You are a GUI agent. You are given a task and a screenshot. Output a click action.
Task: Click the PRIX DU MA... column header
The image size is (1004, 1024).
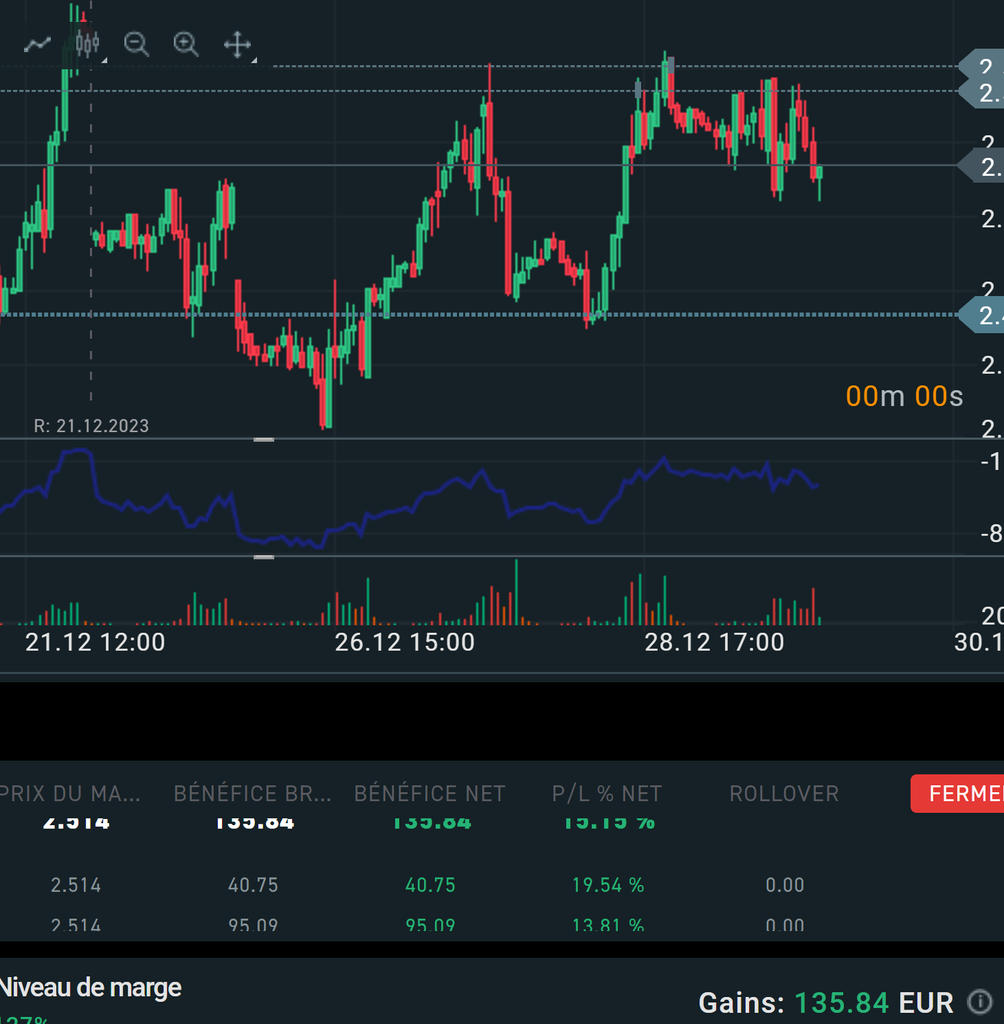(70, 794)
